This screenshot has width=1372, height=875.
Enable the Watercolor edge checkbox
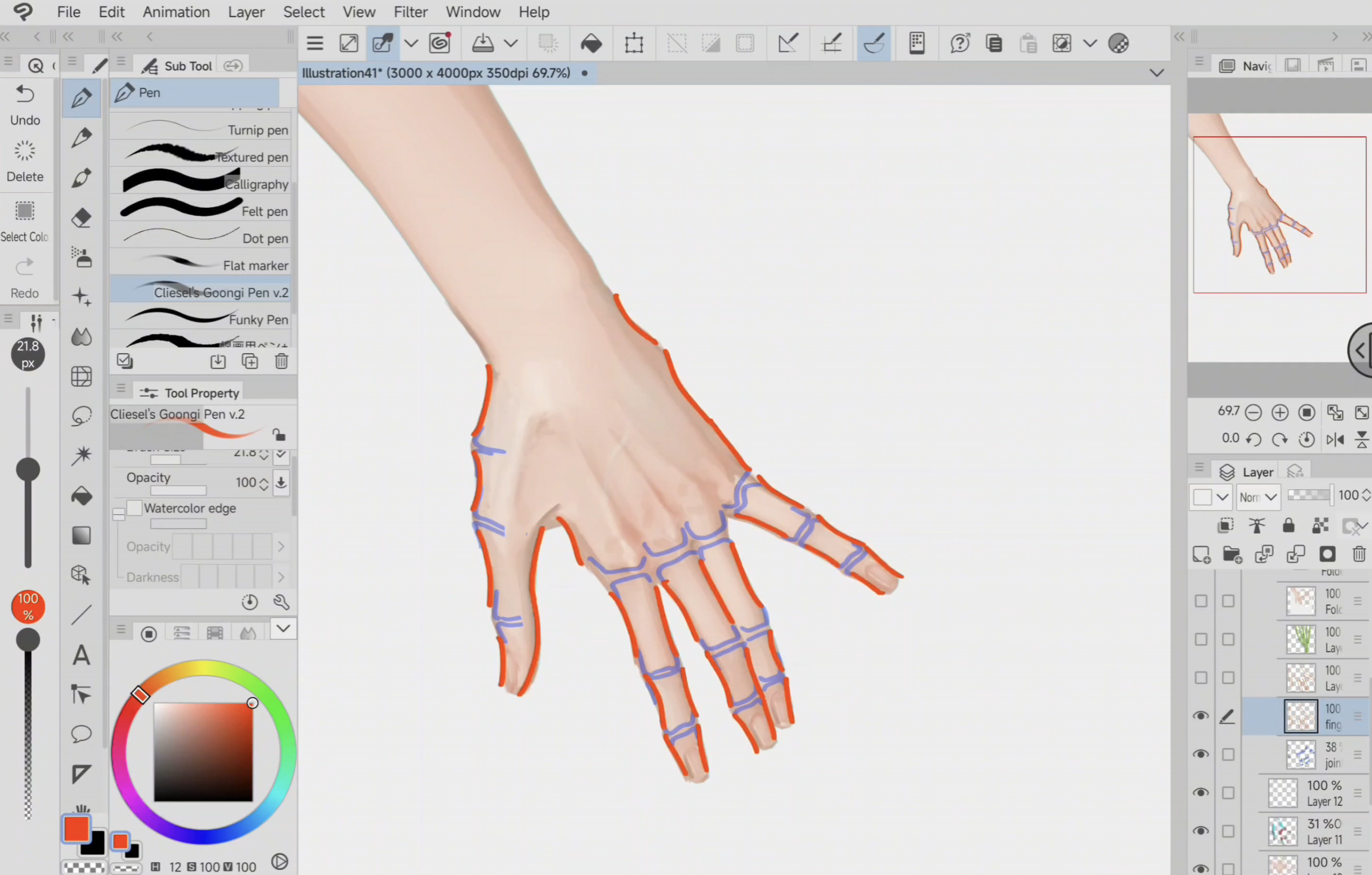135,508
